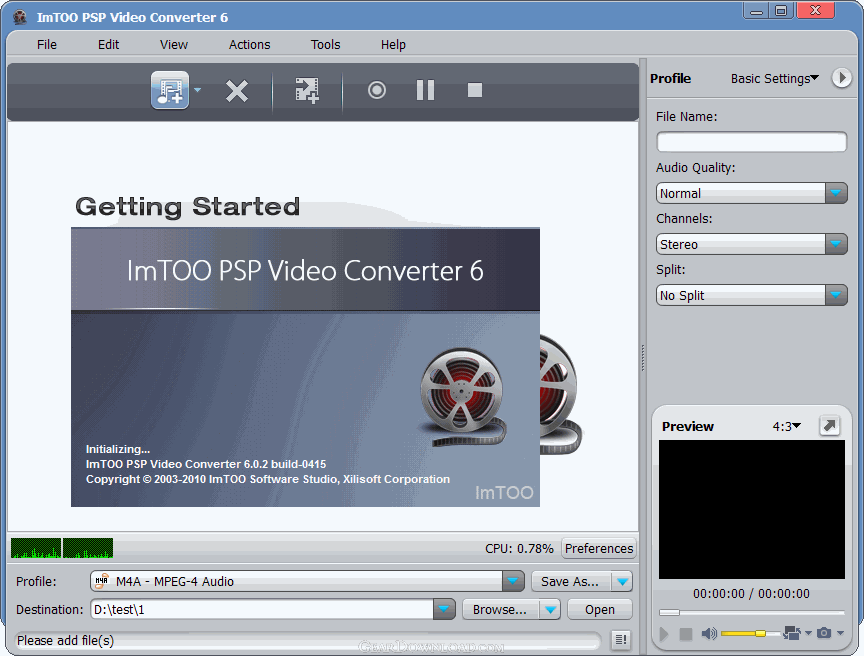Click the preview display mode icon
The image size is (864, 656).
click(x=792, y=633)
